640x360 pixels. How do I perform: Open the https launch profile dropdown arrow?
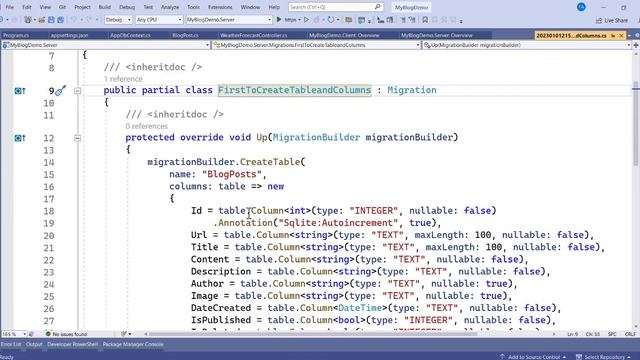[x=299, y=20]
